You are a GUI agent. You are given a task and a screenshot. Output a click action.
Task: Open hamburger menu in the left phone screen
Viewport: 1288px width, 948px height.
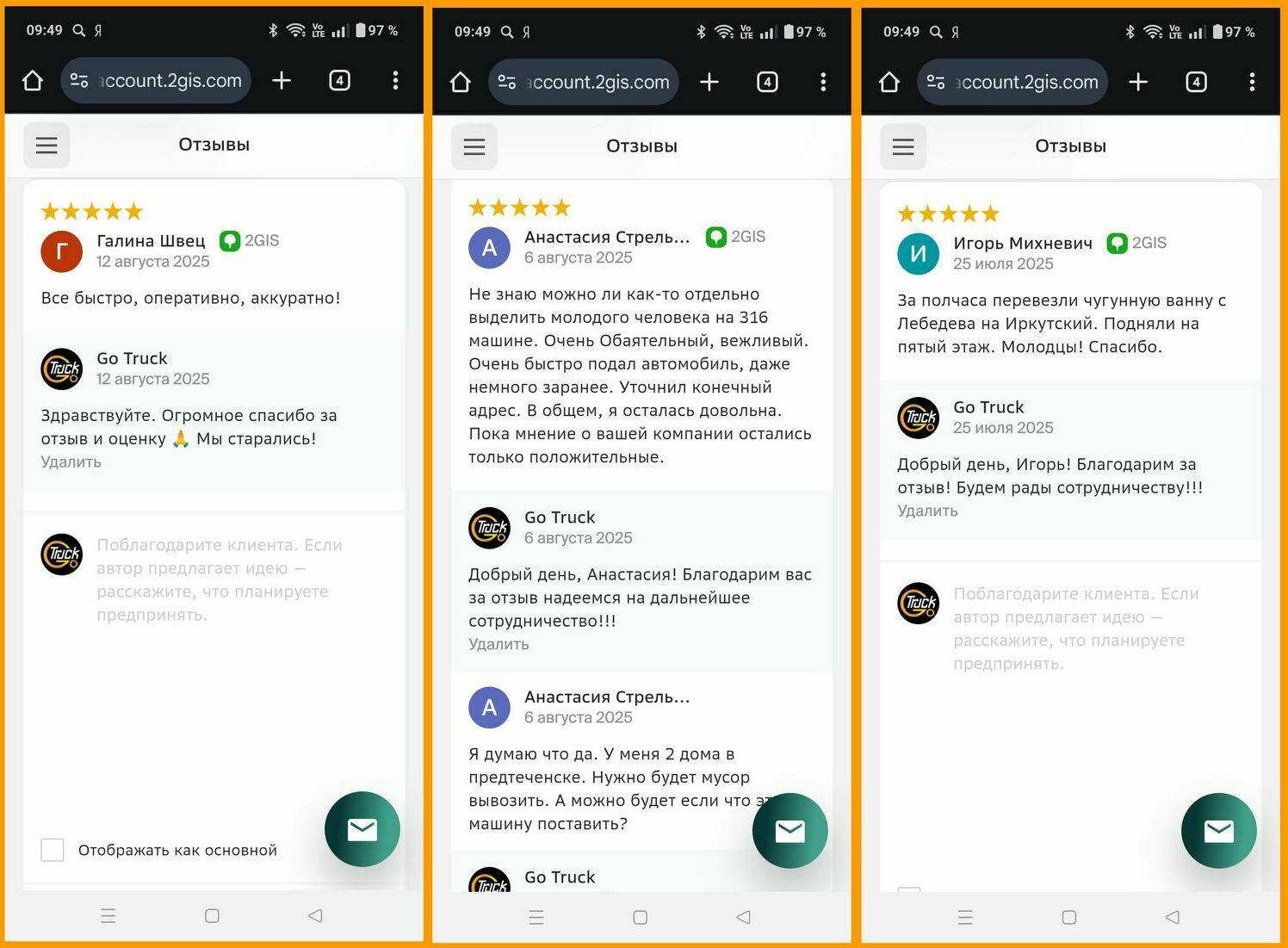point(46,146)
